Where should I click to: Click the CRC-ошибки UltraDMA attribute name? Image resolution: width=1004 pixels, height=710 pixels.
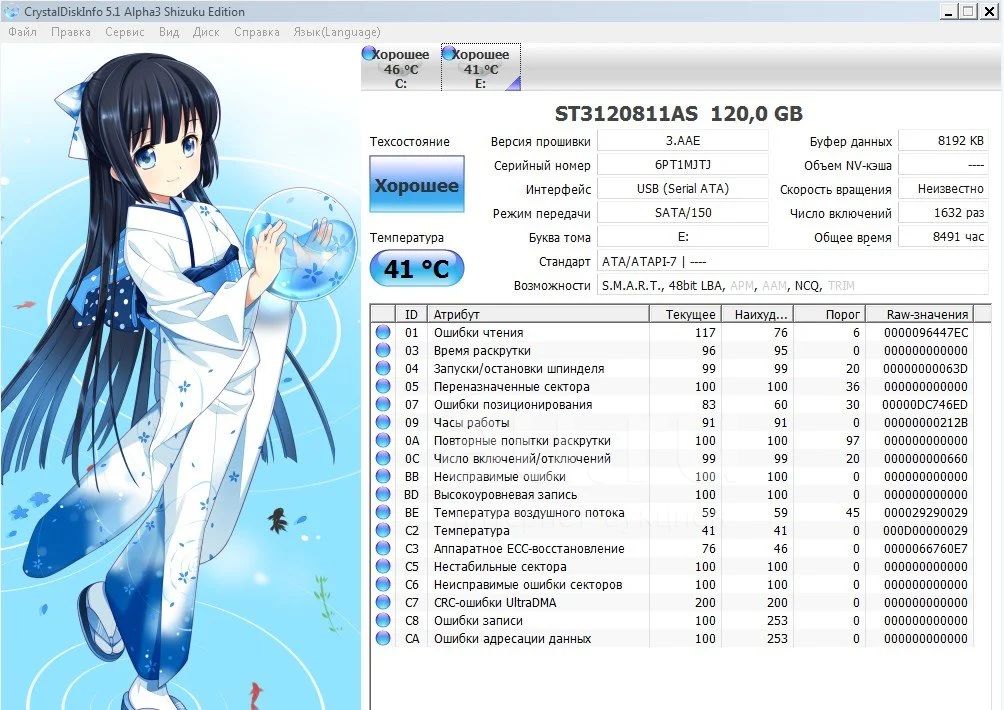495,602
